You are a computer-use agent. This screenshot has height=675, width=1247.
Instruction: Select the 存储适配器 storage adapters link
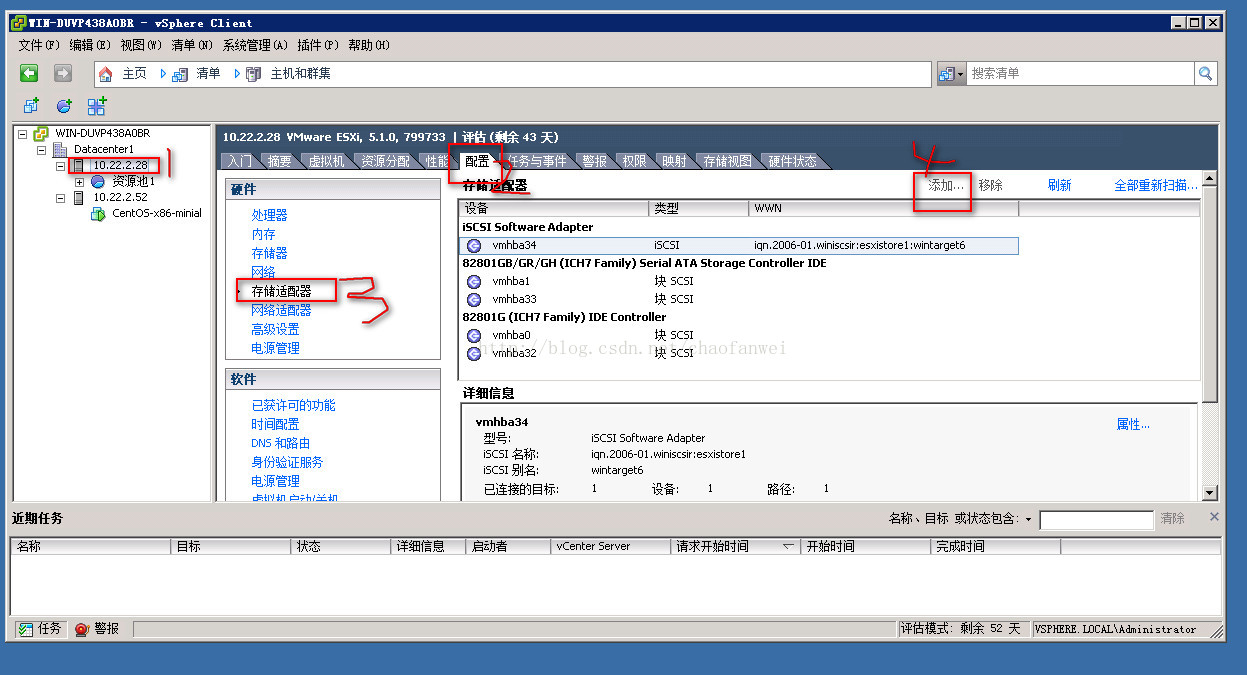(x=281, y=291)
